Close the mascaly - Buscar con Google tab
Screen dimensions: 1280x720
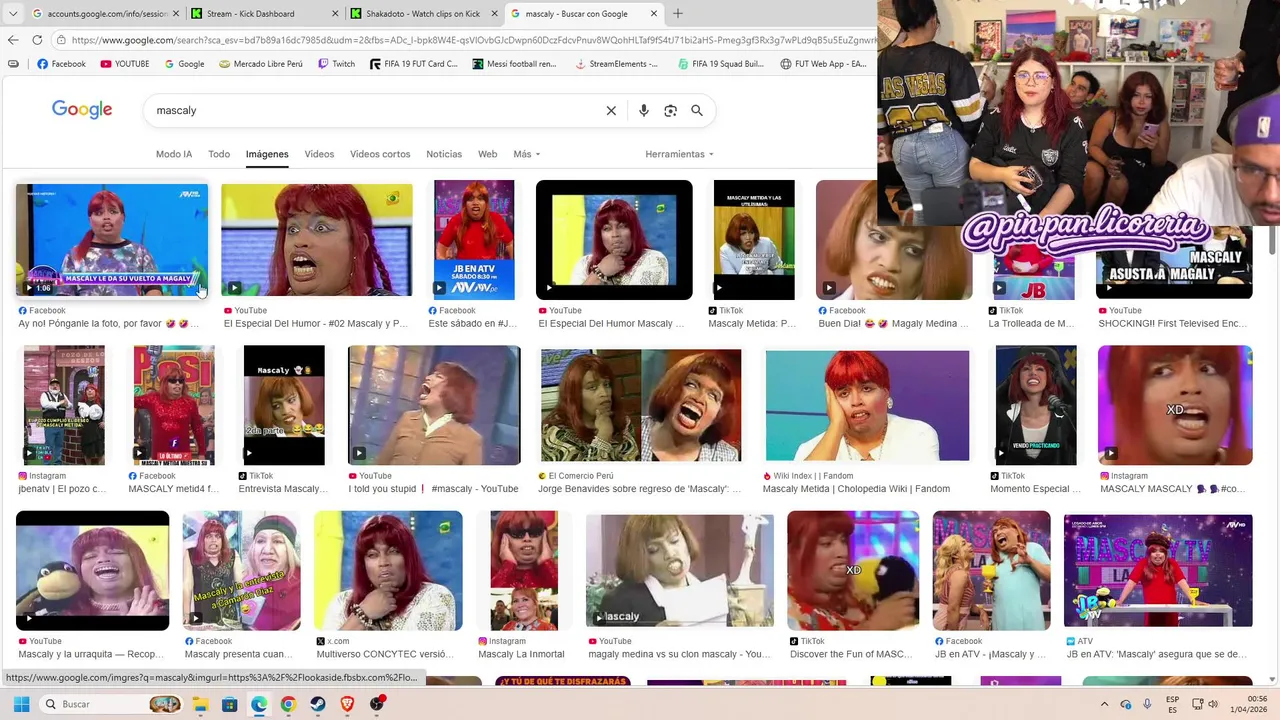(x=654, y=14)
